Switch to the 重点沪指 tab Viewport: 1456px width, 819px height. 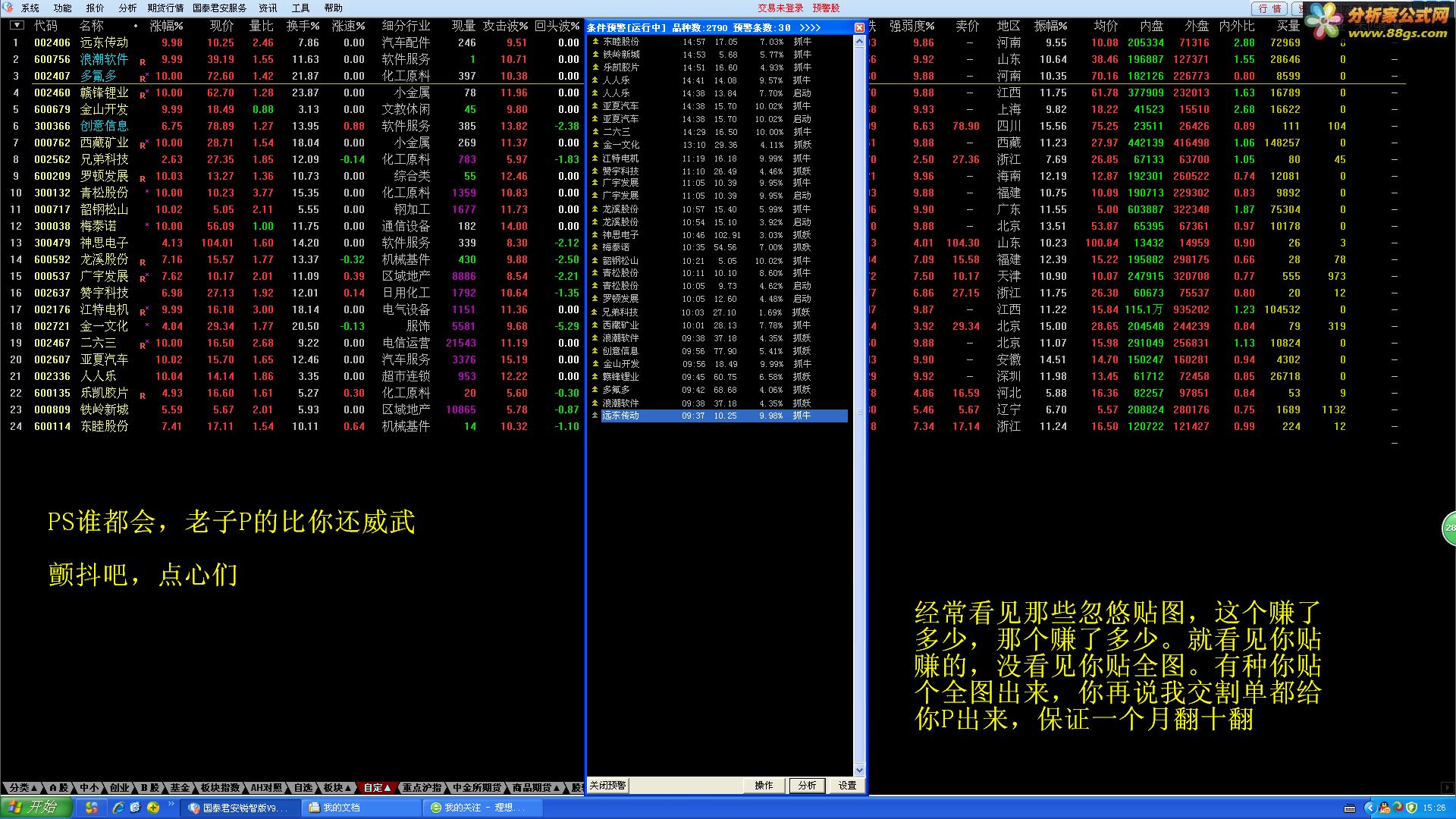[422, 788]
